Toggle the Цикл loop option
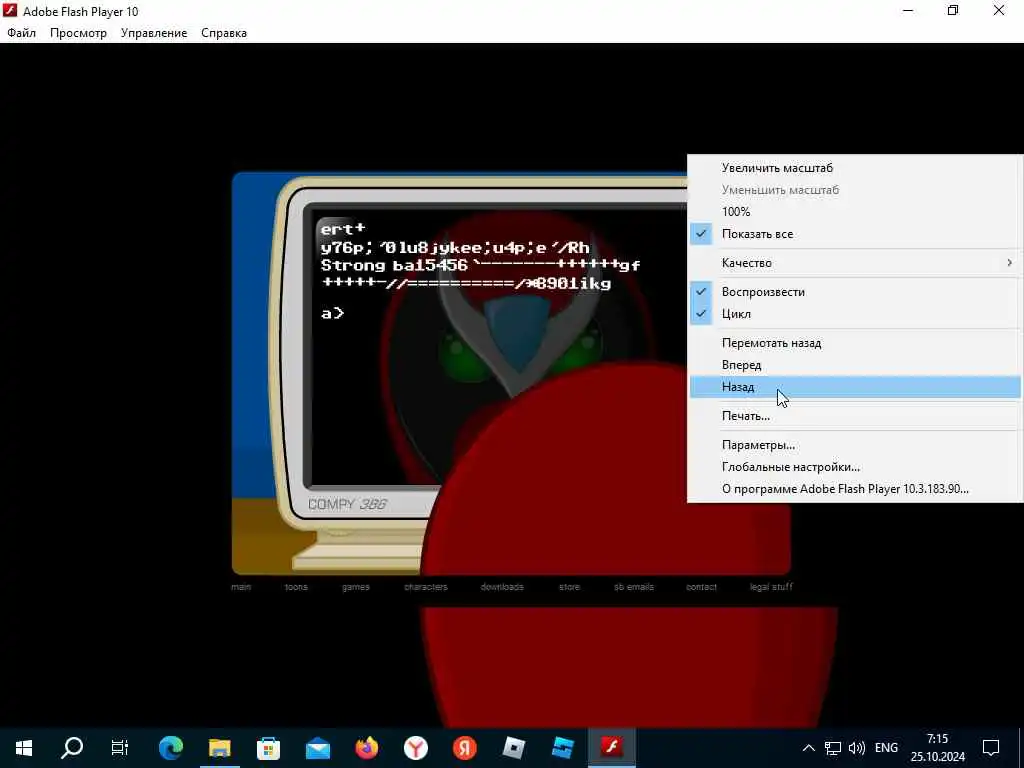1024x768 pixels. pos(856,313)
